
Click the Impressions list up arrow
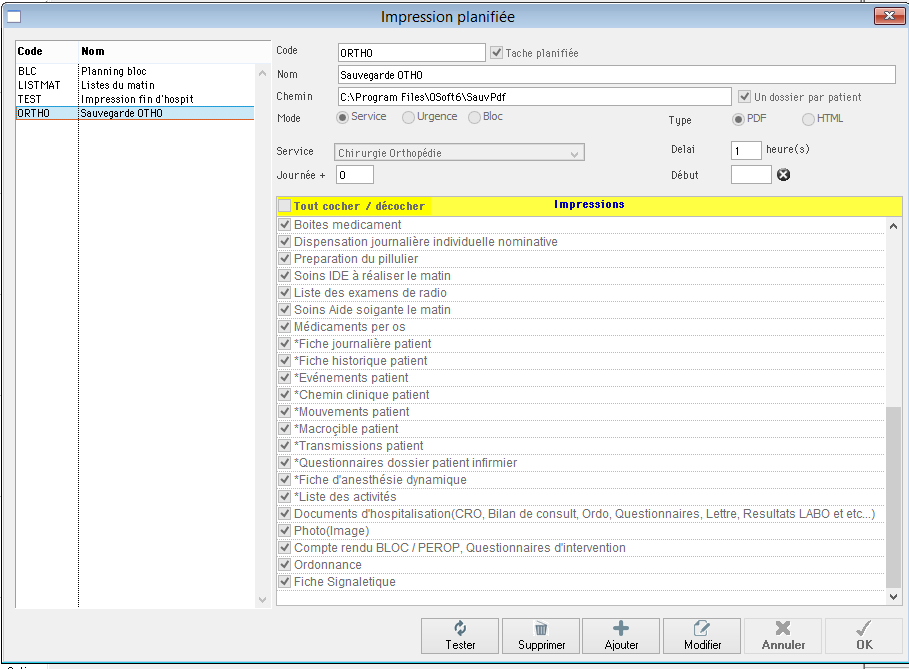(x=893, y=226)
